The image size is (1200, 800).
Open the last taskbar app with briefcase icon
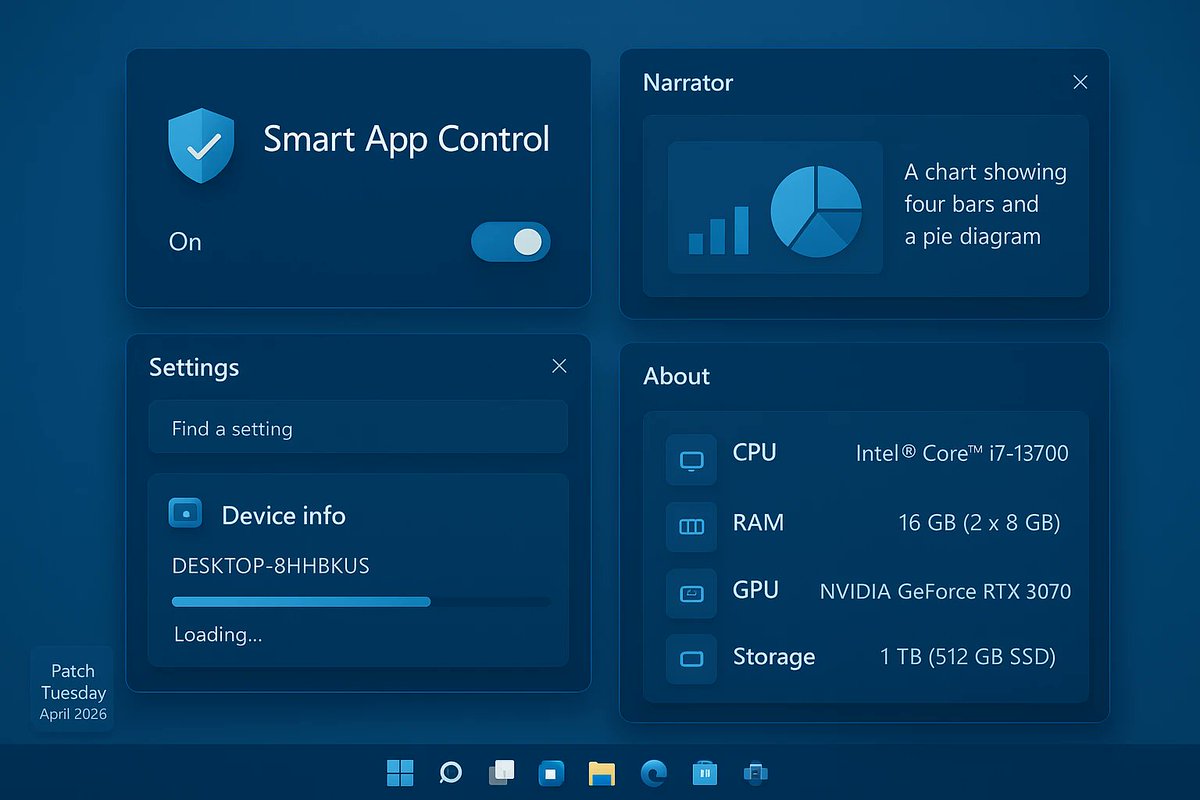pyautogui.click(x=755, y=772)
